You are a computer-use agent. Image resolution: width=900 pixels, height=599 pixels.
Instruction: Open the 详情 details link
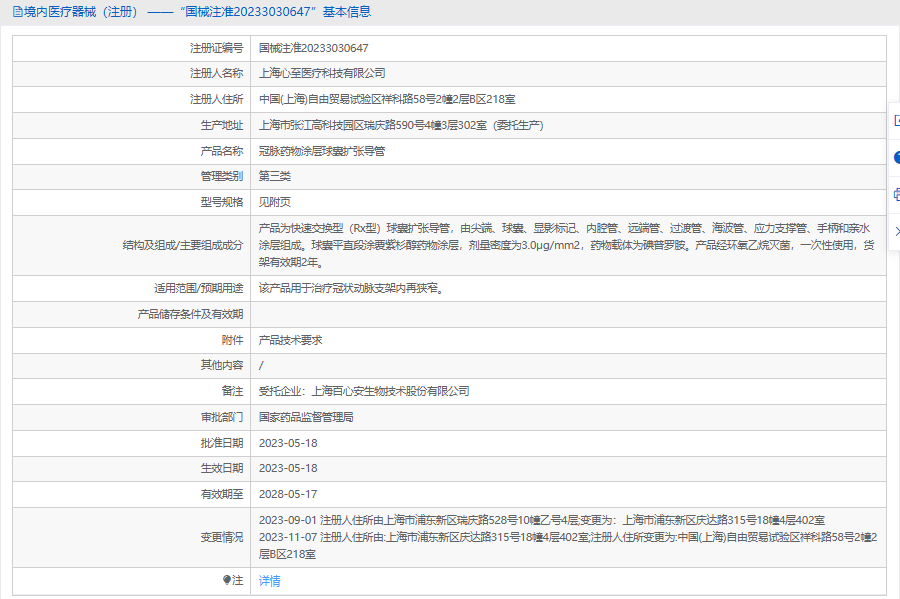270,581
